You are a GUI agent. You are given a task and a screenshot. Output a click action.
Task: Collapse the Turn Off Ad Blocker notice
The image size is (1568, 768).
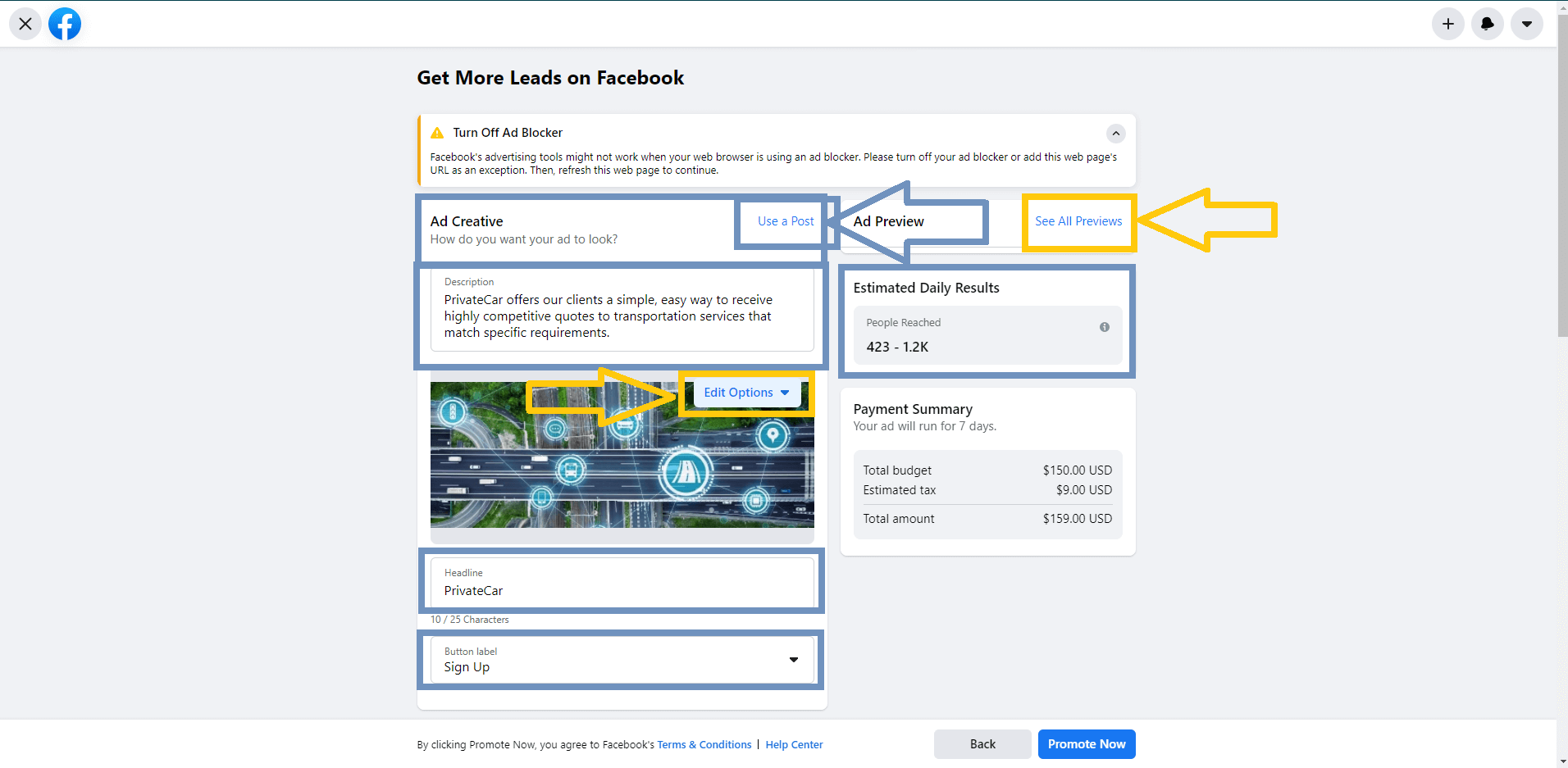1115,133
